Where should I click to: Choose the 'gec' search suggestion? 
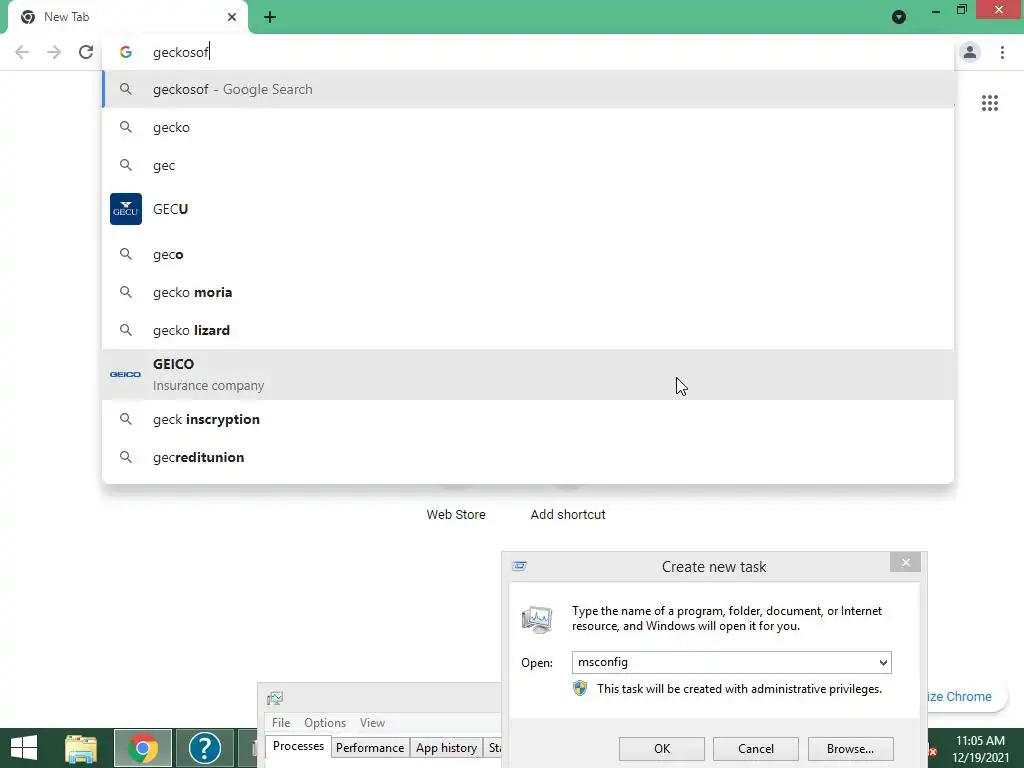tap(528, 165)
